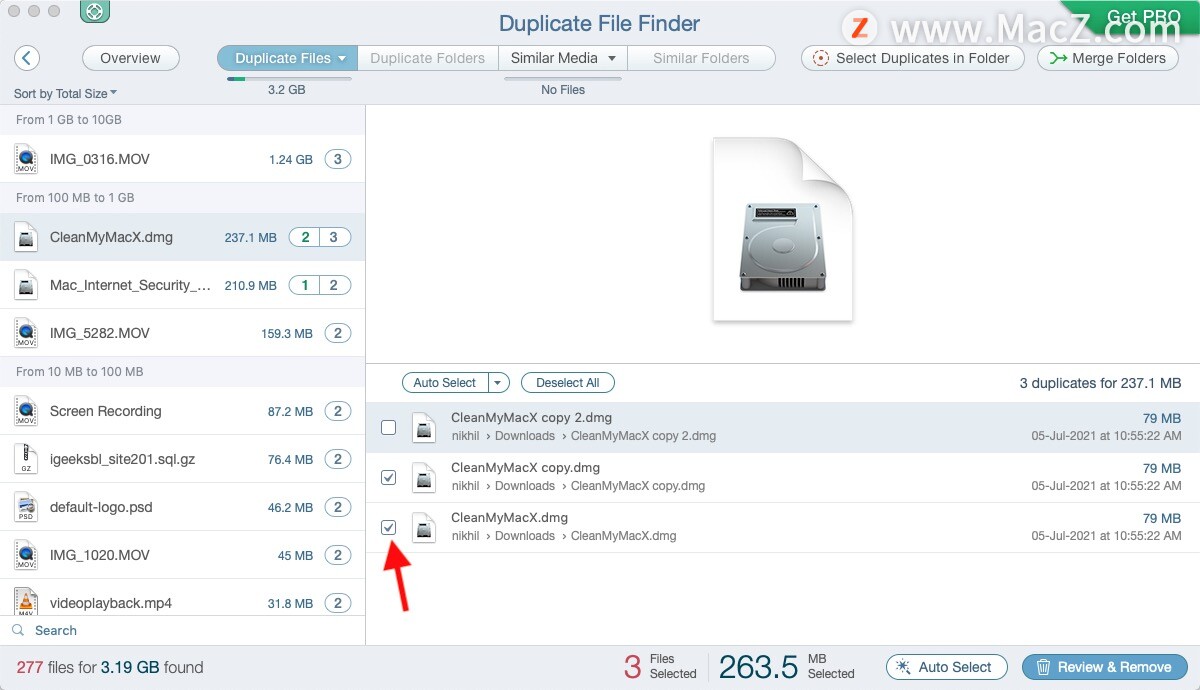Uncheck the CleanMyMacX.dmg checkbox
The width and height of the screenshot is (1200, 690).
(x=389, y=527)
